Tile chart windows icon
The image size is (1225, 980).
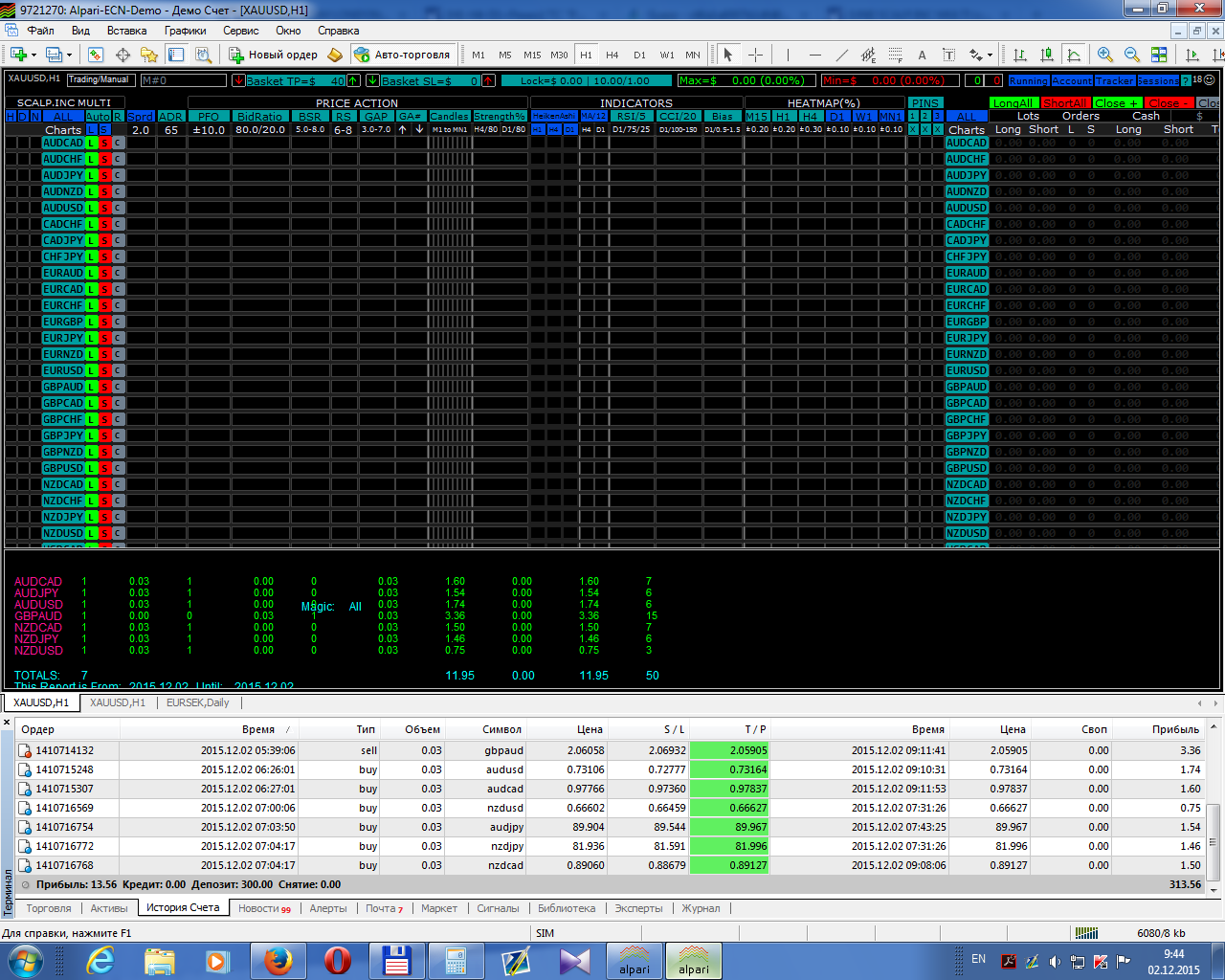tap(1159, 55)
